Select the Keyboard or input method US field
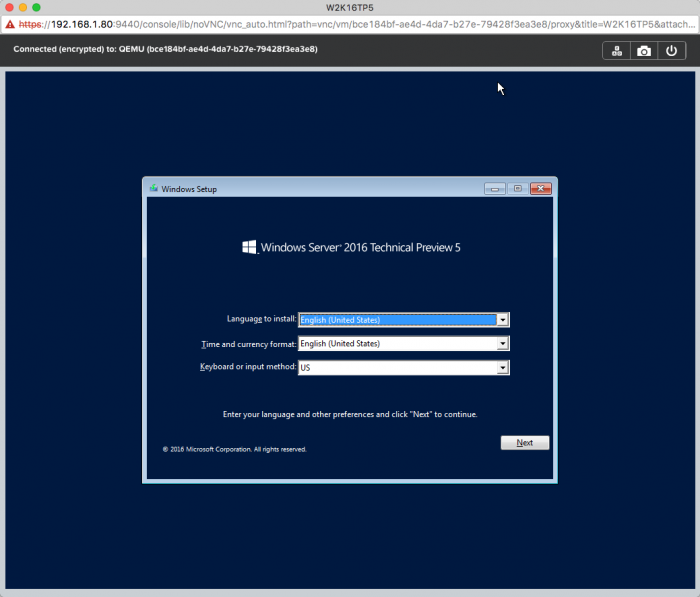The width and height of the screenshot is (700, 597). (404, 367)
